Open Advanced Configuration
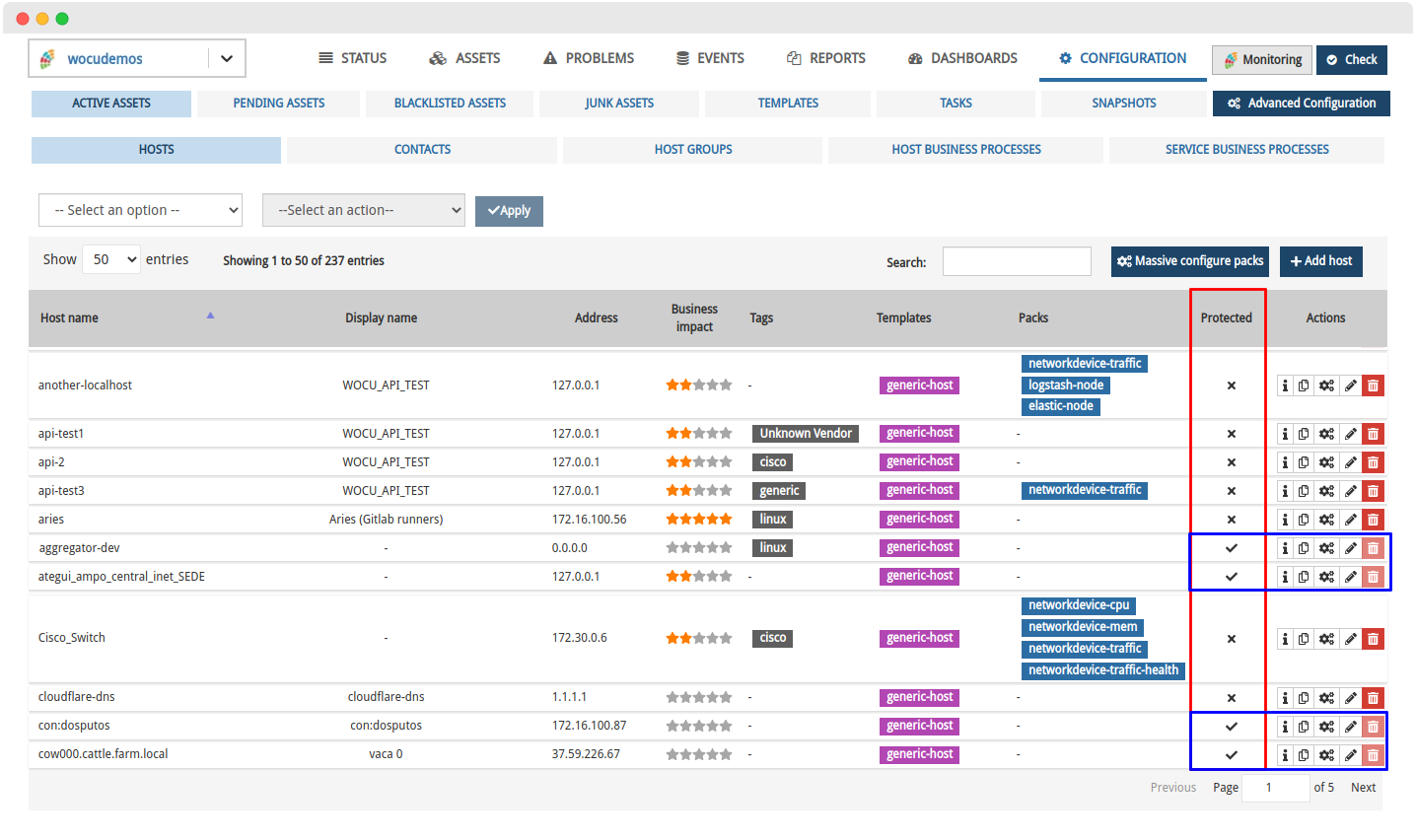The image size is (1416, 840). pyautogui.click(x=1302, y=104)
